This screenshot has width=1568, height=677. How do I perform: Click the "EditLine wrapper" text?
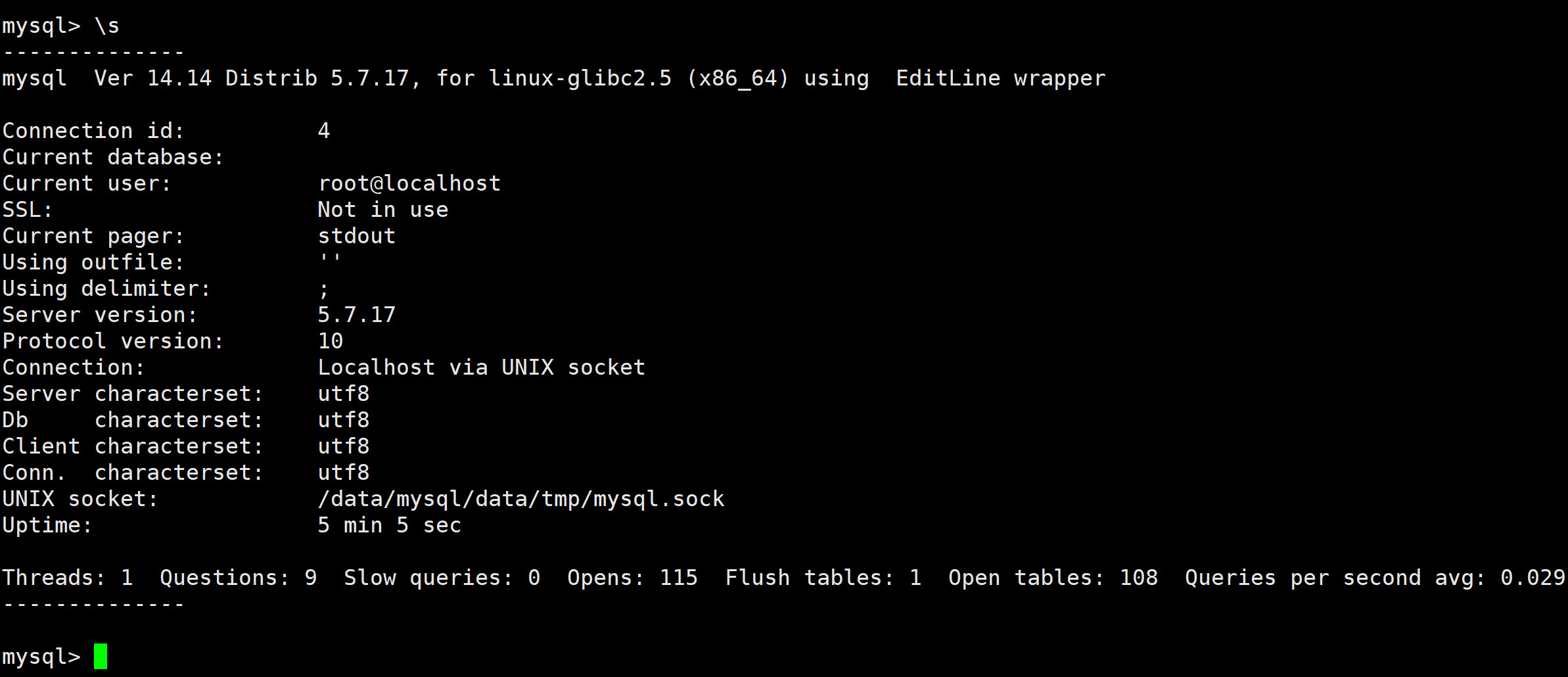tap(1000, 78)
